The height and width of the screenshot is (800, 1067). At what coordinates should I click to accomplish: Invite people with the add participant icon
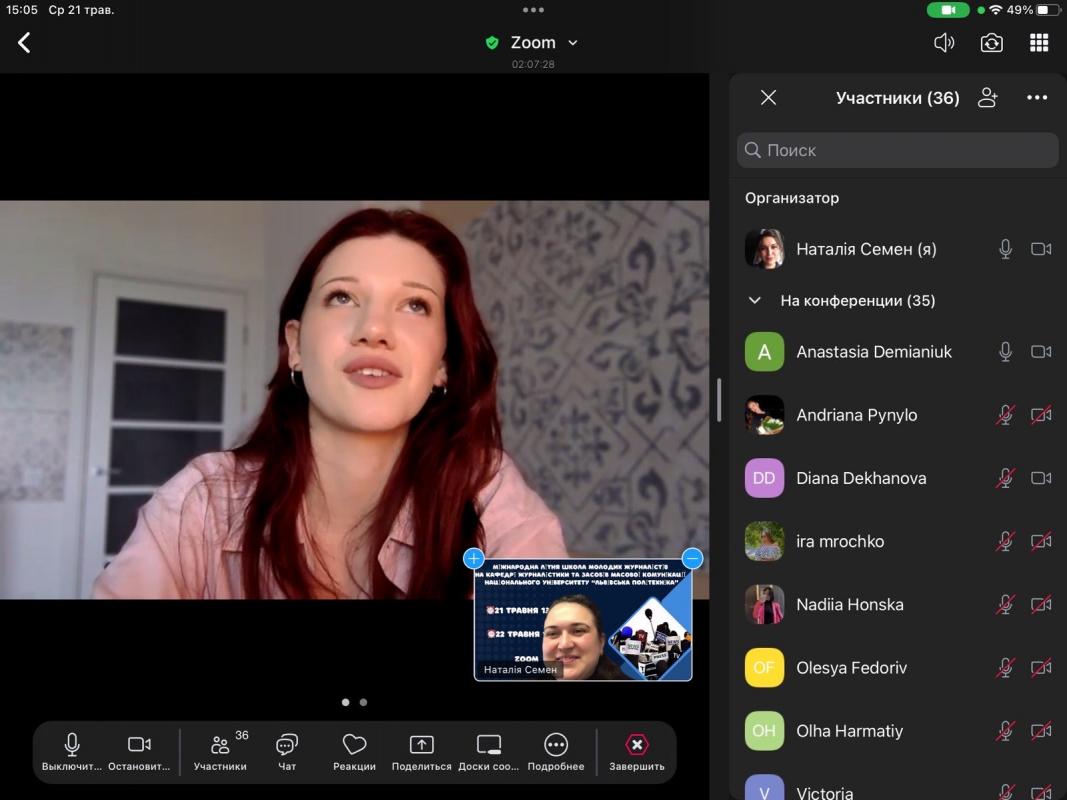(988, 97)
